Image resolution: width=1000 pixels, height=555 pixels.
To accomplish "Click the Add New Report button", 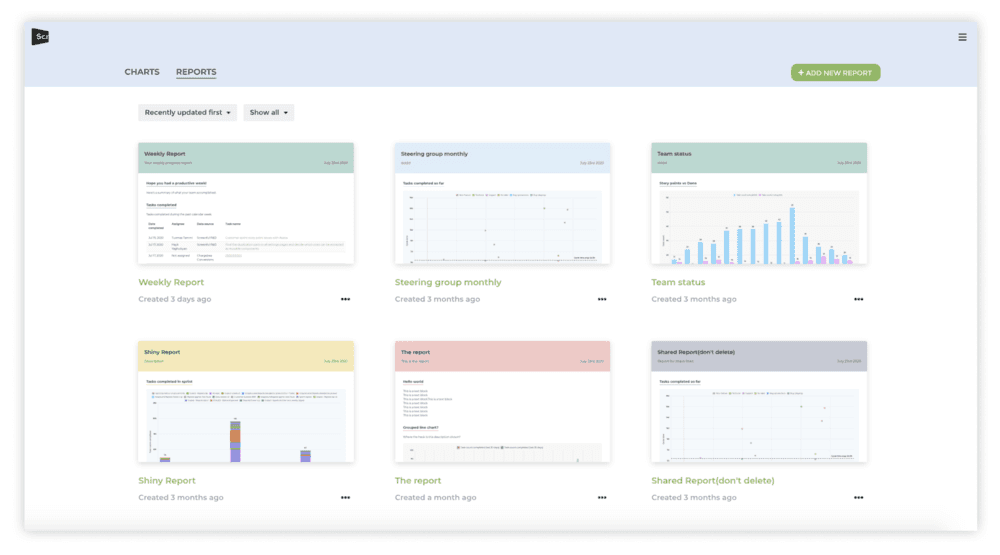I will tap(835, 73).
